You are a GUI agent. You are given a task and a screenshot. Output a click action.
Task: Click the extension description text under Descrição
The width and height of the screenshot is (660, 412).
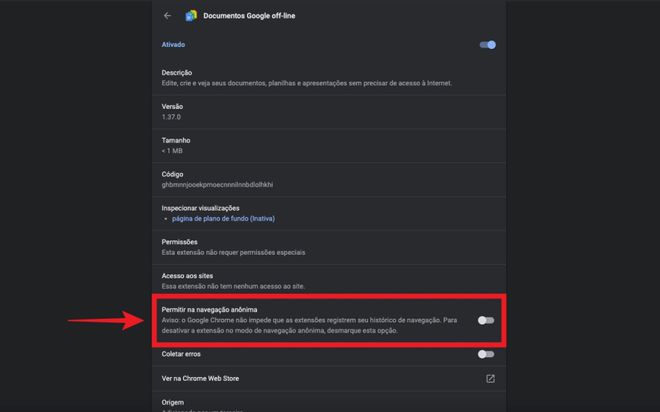306,83
